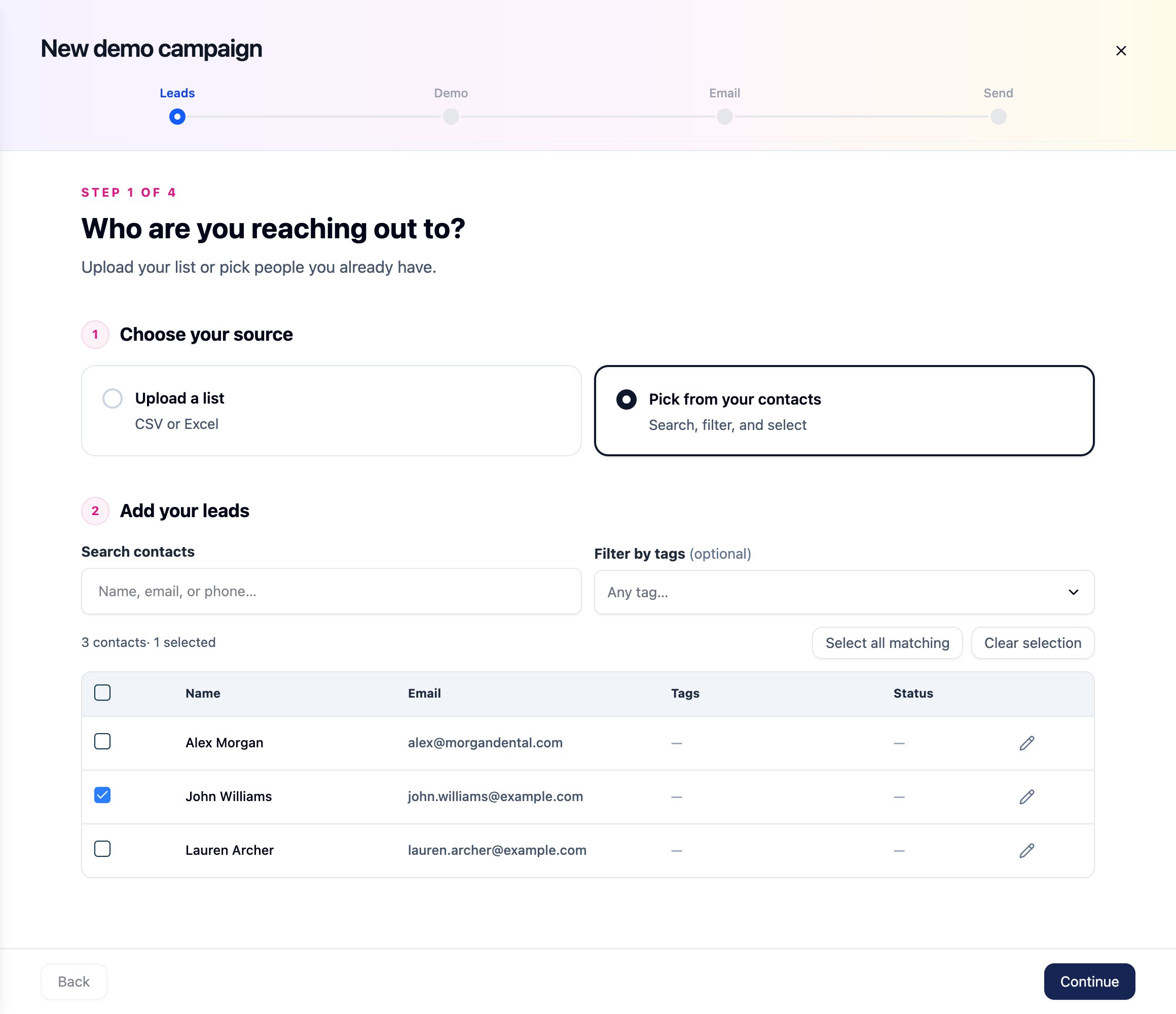
Task: Choose the Pick from your contacts option
Action: click(844, 411)
